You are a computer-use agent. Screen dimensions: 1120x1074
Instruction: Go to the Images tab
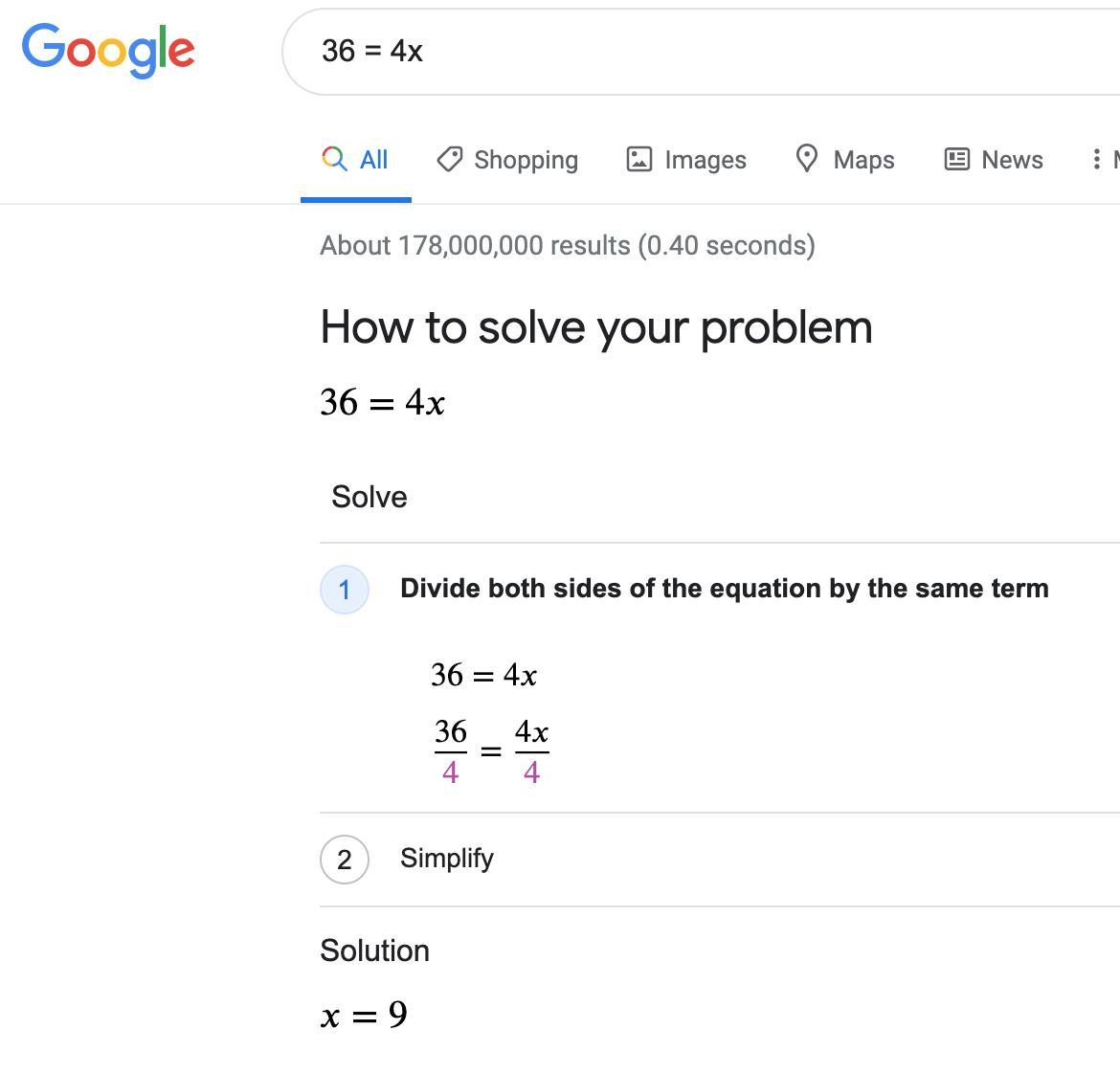click(x=705, y=160)
